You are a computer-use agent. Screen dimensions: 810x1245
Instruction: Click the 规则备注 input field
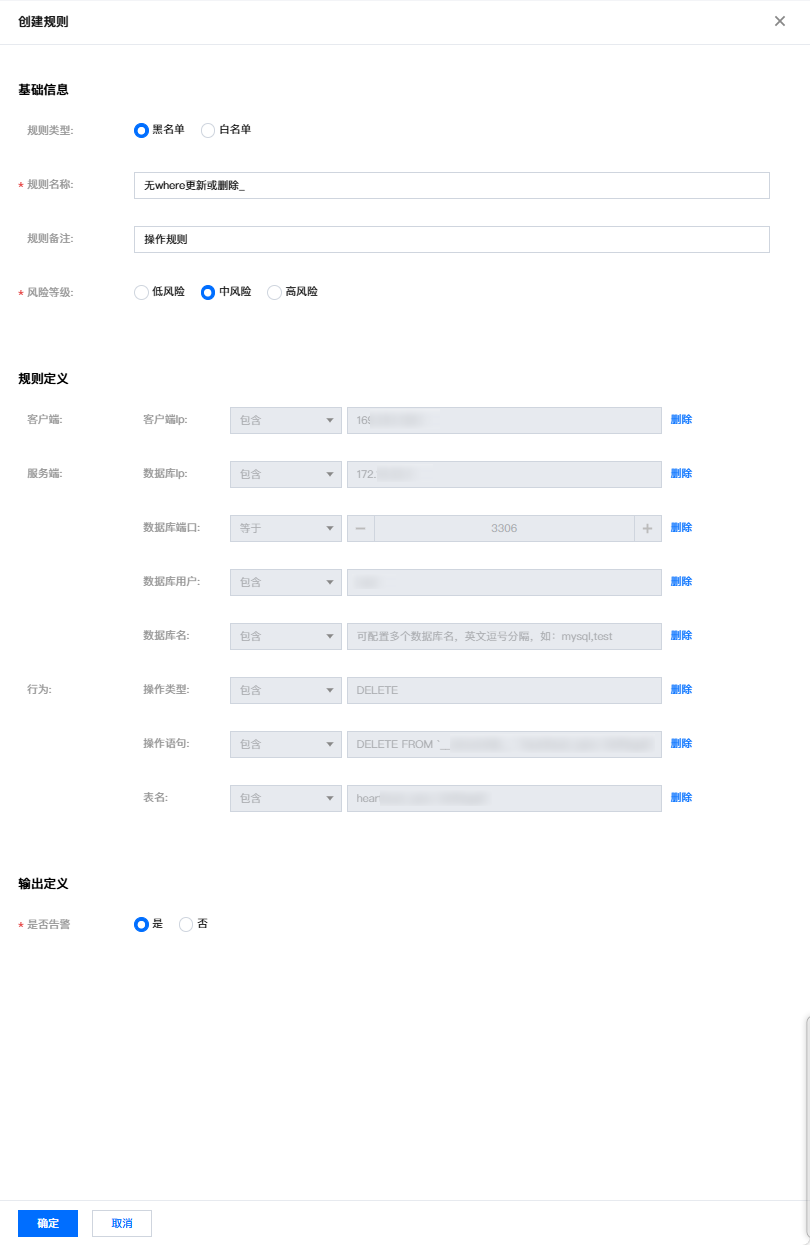(451, 240)
